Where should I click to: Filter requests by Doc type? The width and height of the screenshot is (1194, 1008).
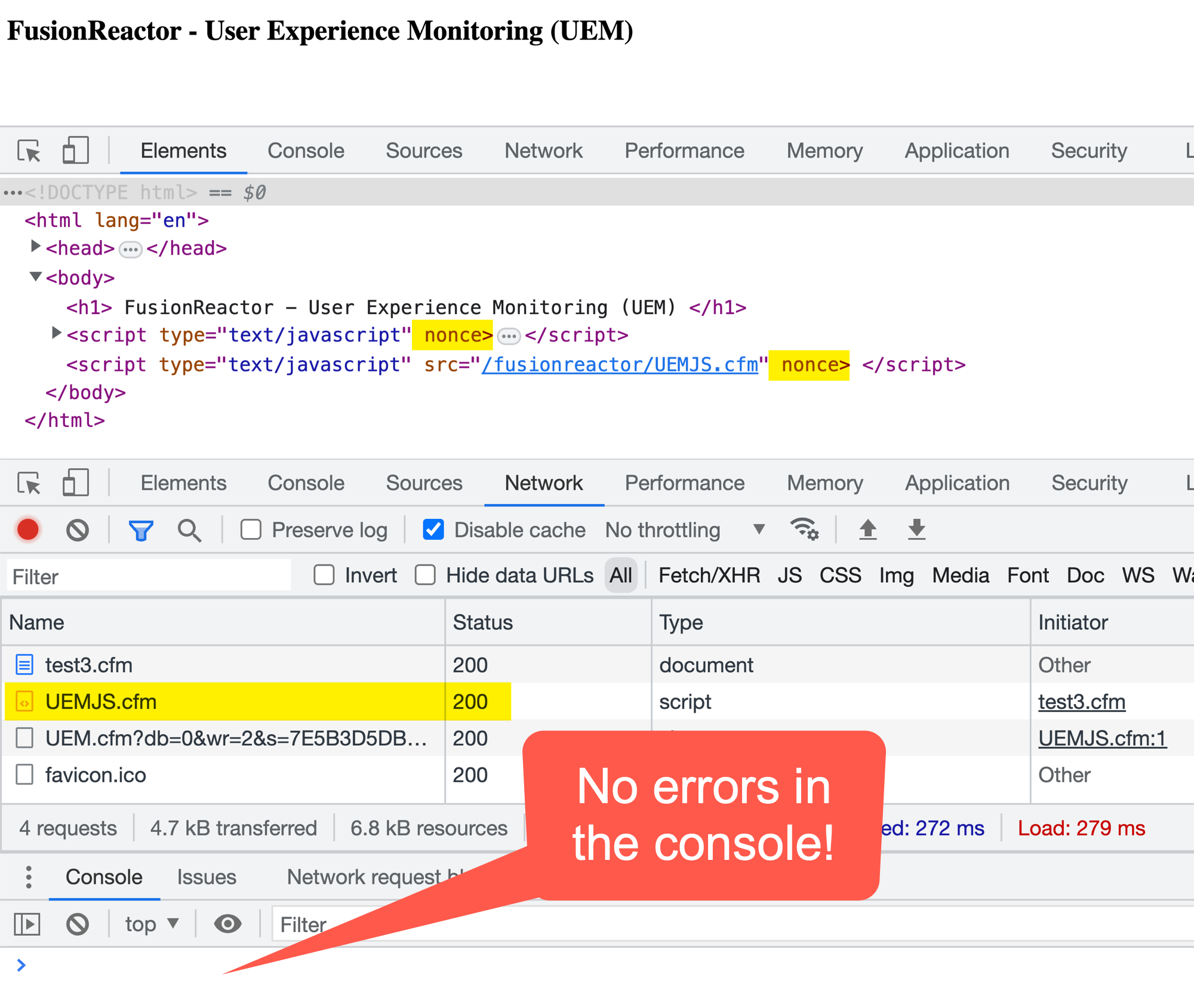pyautogui.click(x=1085, y=575)
